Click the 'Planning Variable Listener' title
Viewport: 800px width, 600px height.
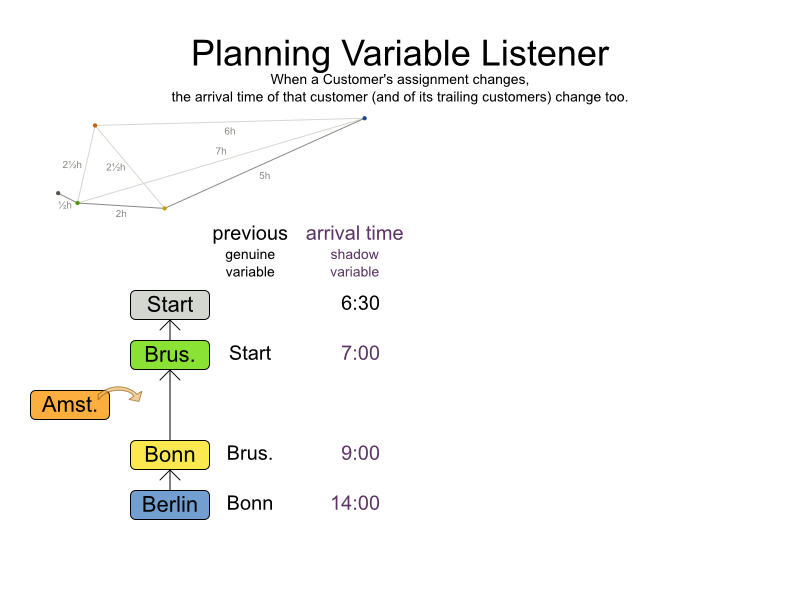(x=400, y=52)
